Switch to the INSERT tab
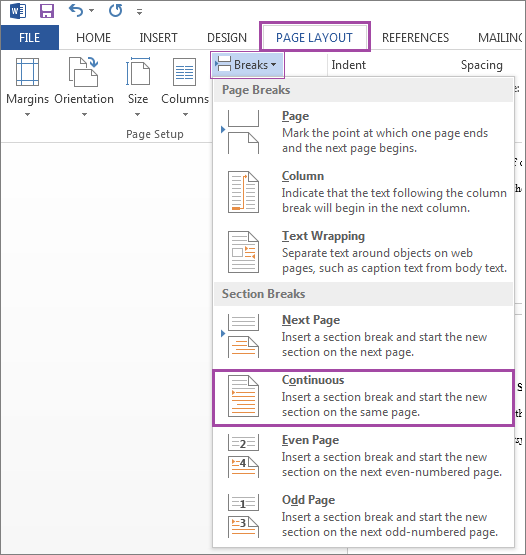The image size is (526, 555). [x=158, y=38]
